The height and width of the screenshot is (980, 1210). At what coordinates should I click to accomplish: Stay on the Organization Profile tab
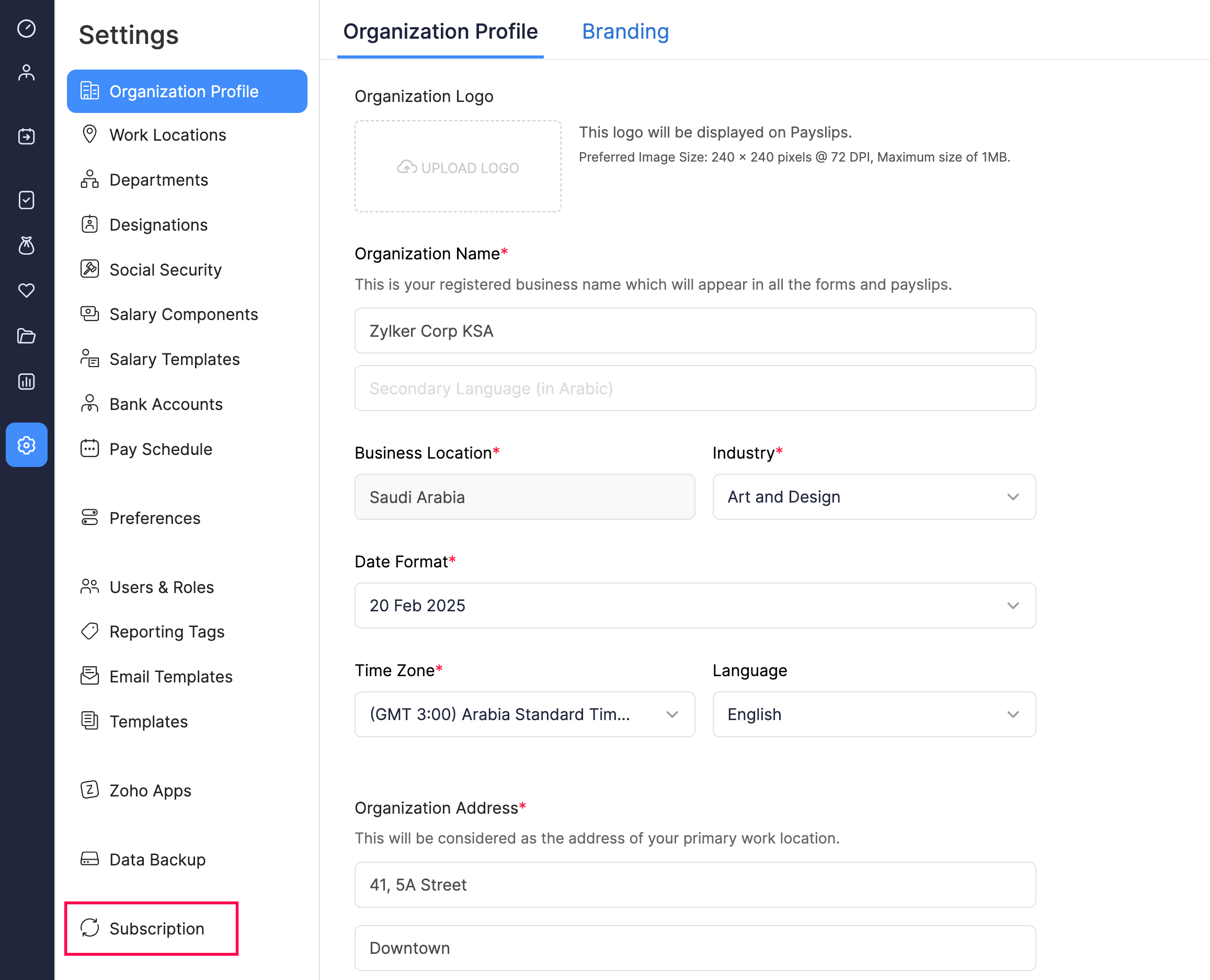point(440,32)
